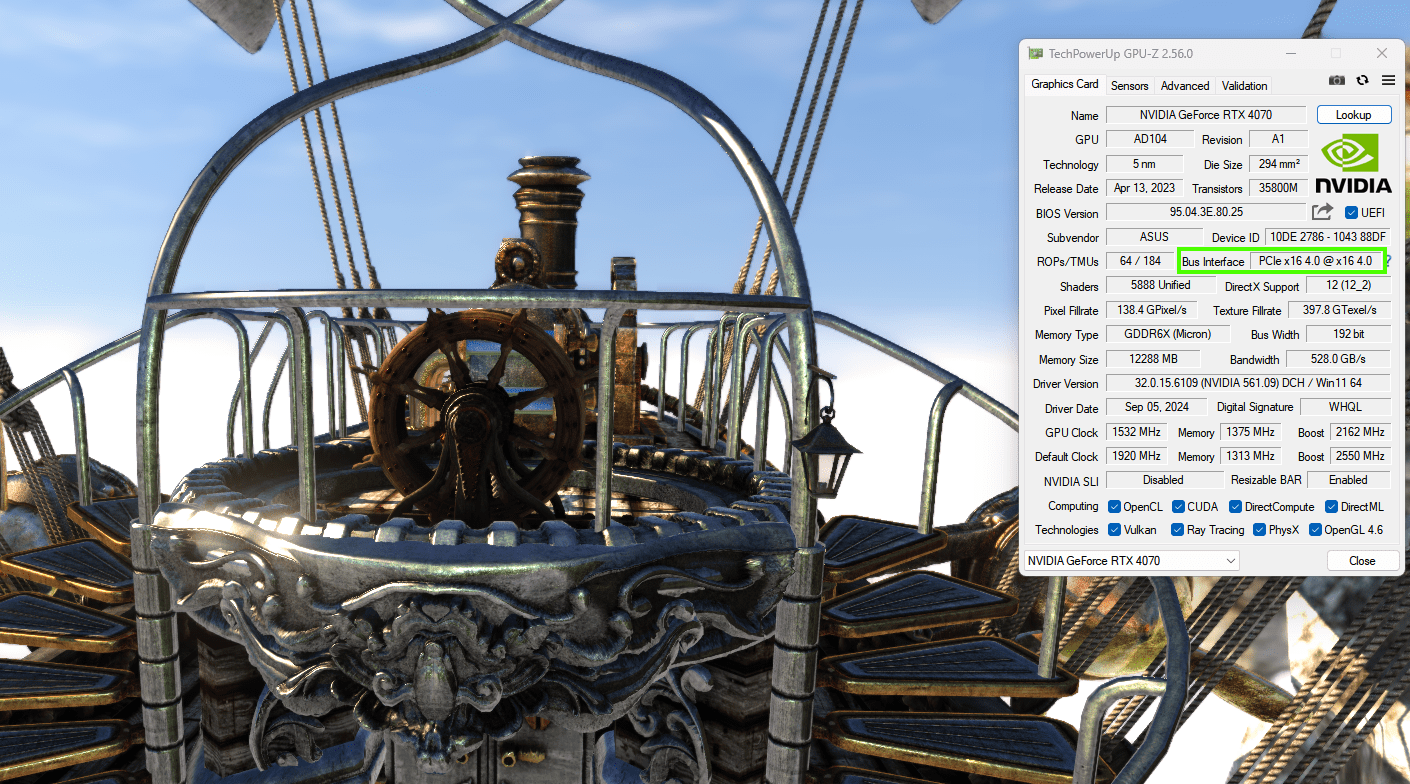This screenshot has height=784, width=1410.
Task: Click the GPU Clock value 1532 MHz
Action: pyautogui.click(x=1135, y=432)
